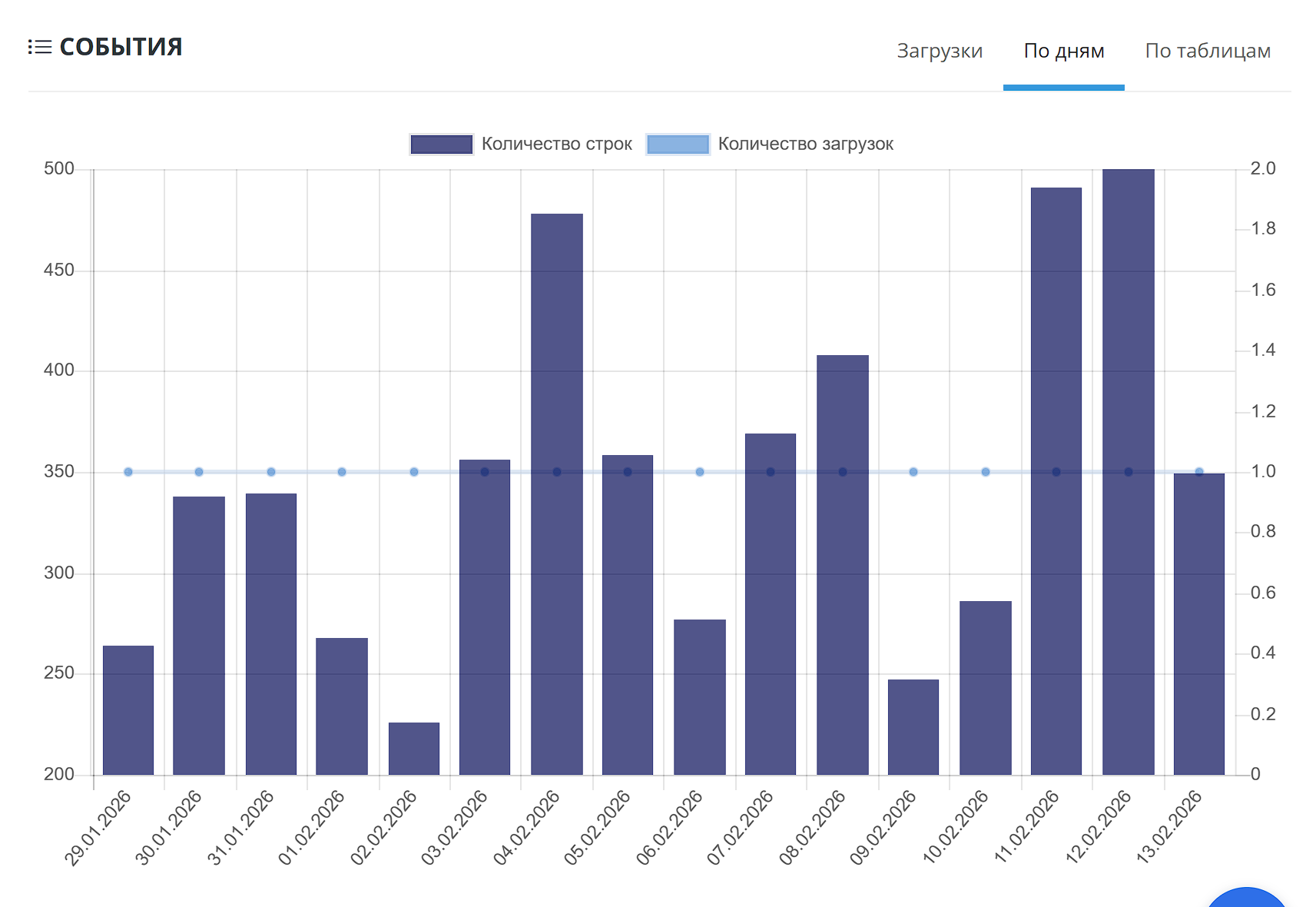The width and height of the screenshot is (1316, 907).
Task: Click the short bar for 02.02.2026
Action: point(414,749)
